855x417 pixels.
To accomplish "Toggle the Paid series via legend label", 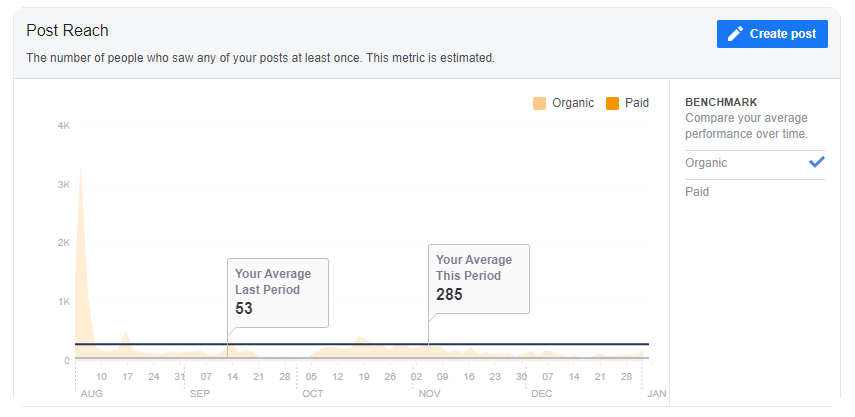I will click(x=637, y=103).
